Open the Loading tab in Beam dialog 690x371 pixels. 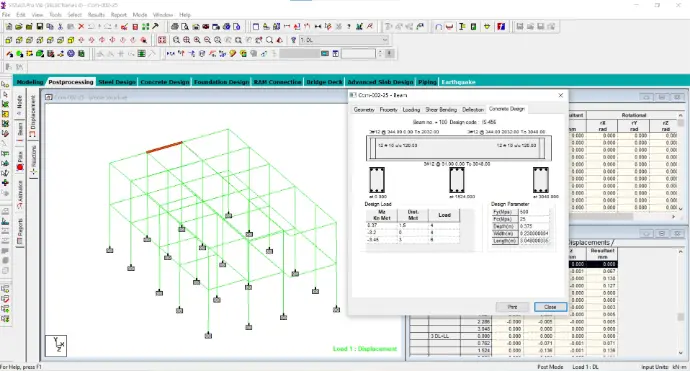point(411,110)
